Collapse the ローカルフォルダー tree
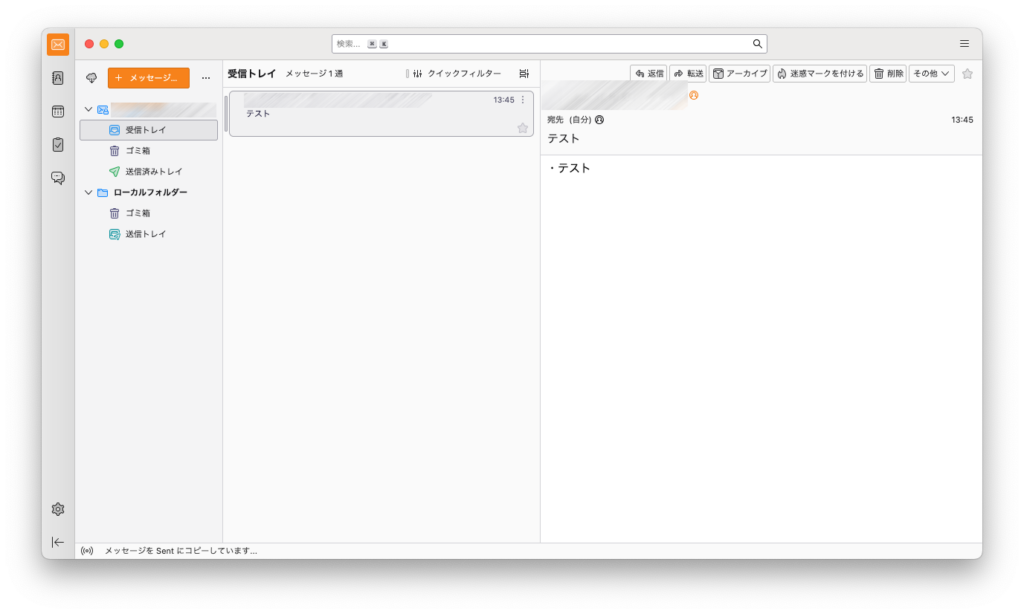Image resolution: width=1024 pixels, height=614 pixels. tap(88, 193)
